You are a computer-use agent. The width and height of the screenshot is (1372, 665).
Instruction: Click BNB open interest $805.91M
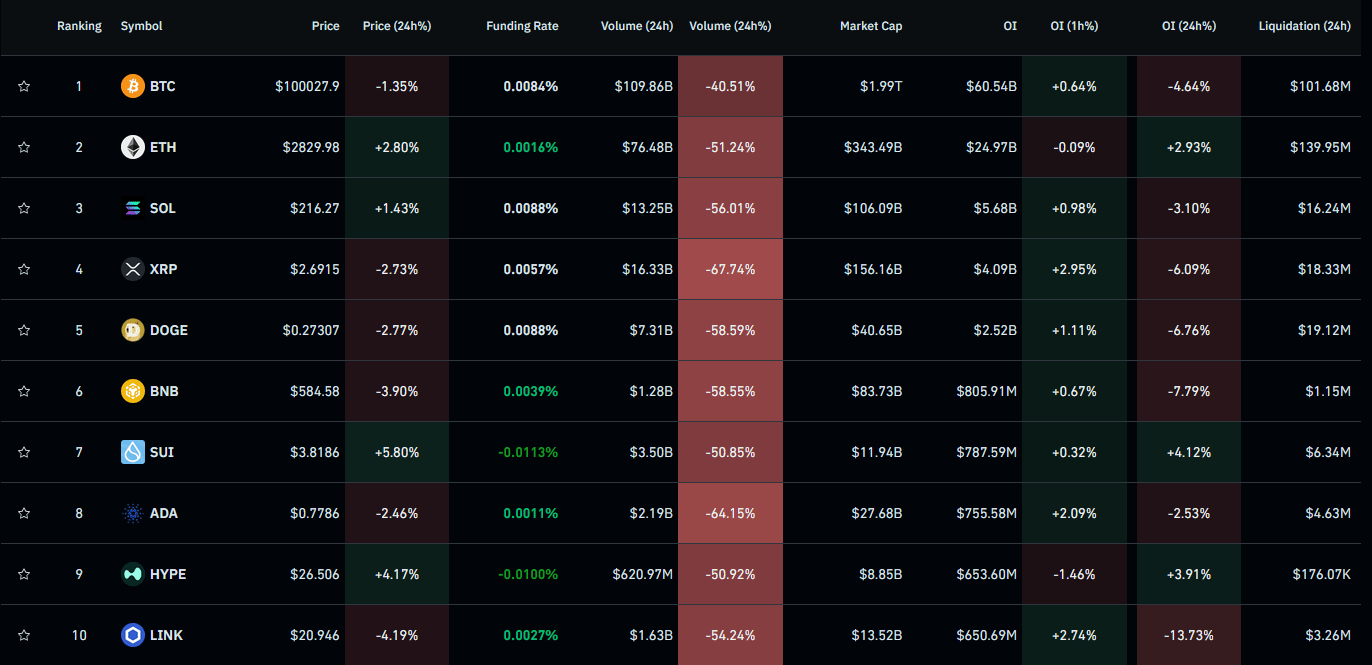(x=986, y=392)
